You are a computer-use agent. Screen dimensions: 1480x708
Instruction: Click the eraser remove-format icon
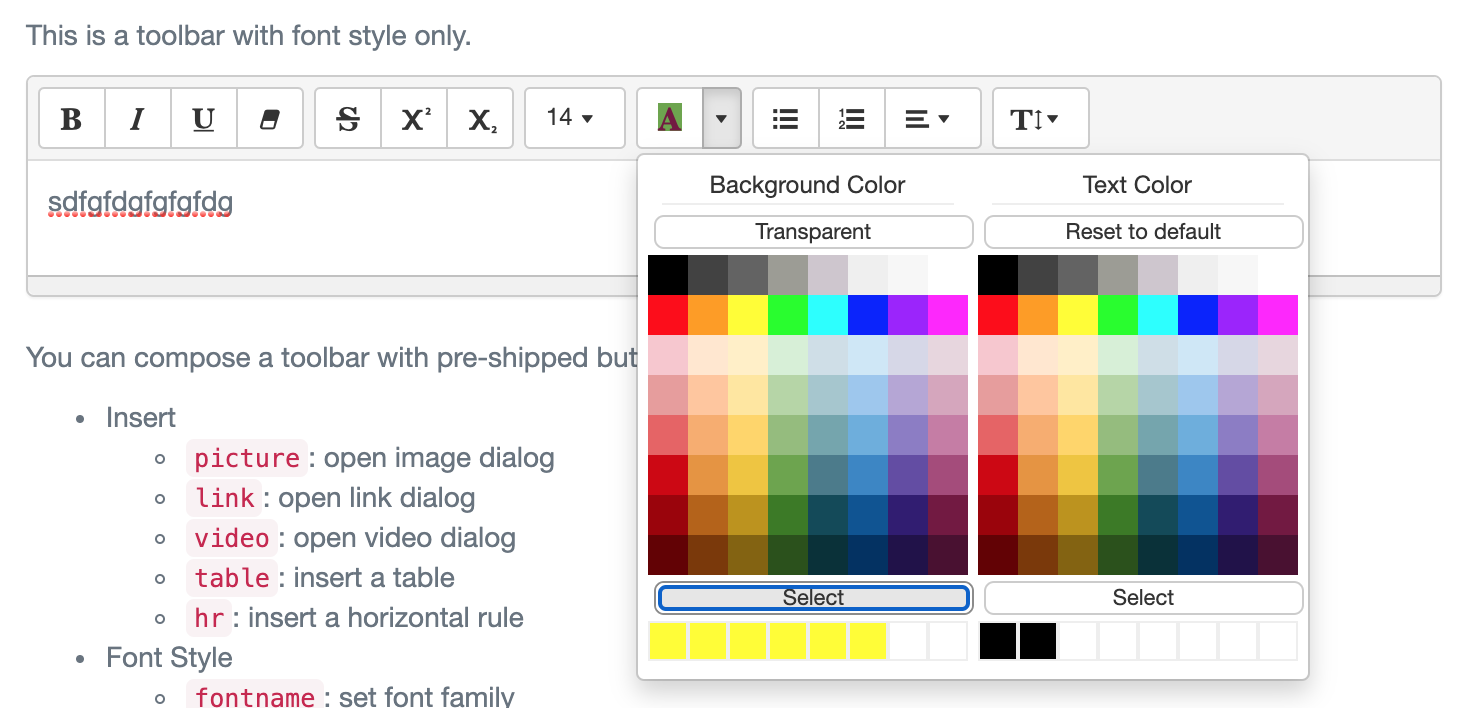(270, 119)
